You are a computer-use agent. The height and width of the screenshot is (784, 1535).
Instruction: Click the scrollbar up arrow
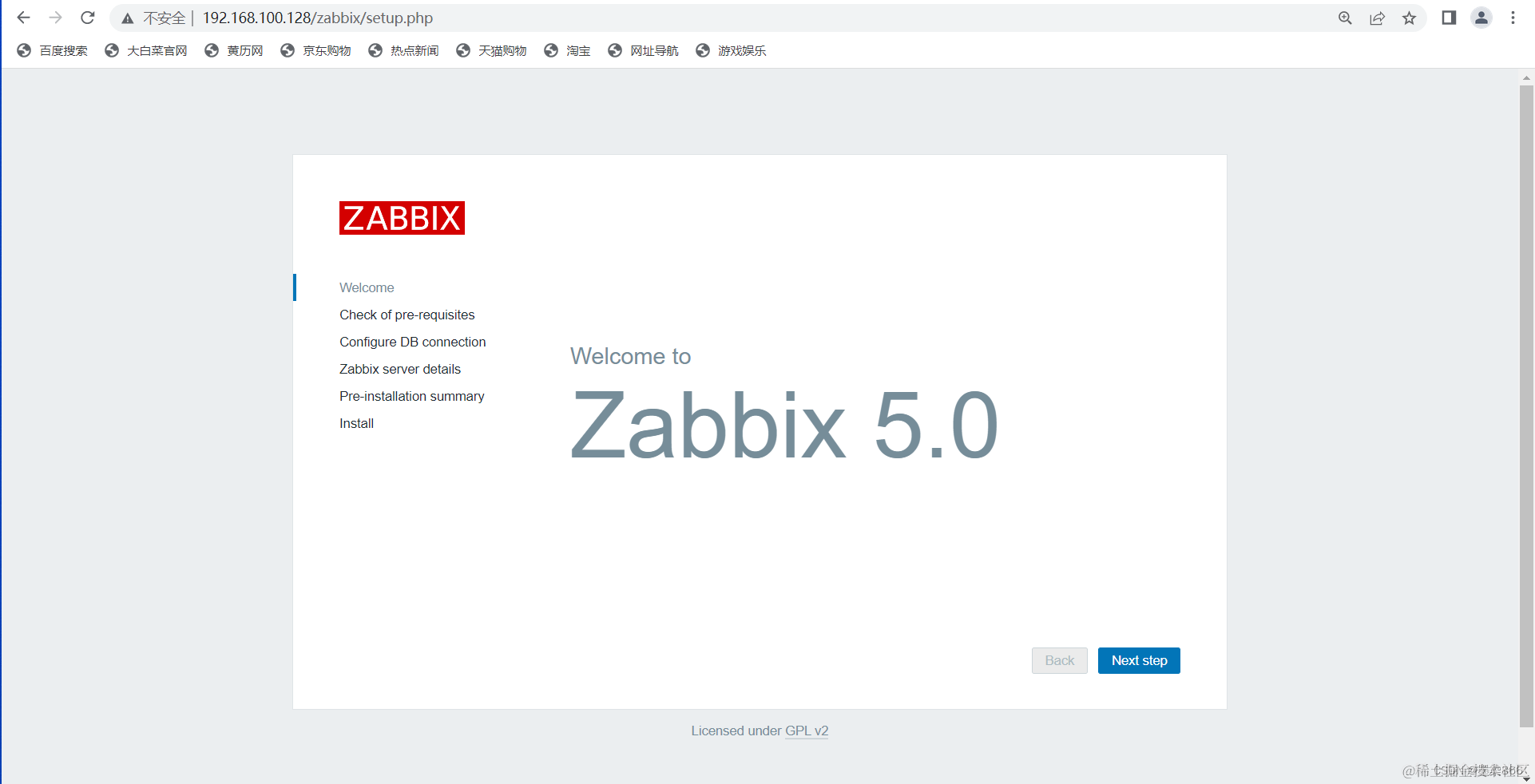tap(1526, 77)
